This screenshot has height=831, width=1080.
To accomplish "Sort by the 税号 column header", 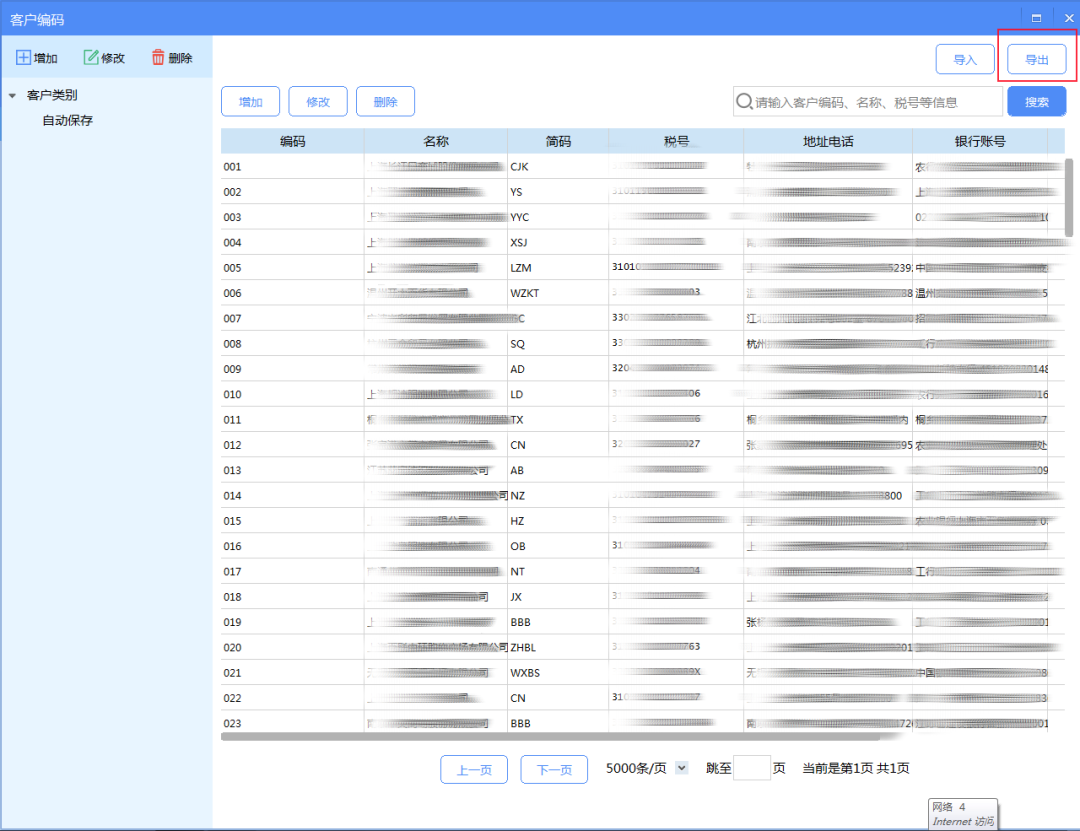I will pos(676,141).
